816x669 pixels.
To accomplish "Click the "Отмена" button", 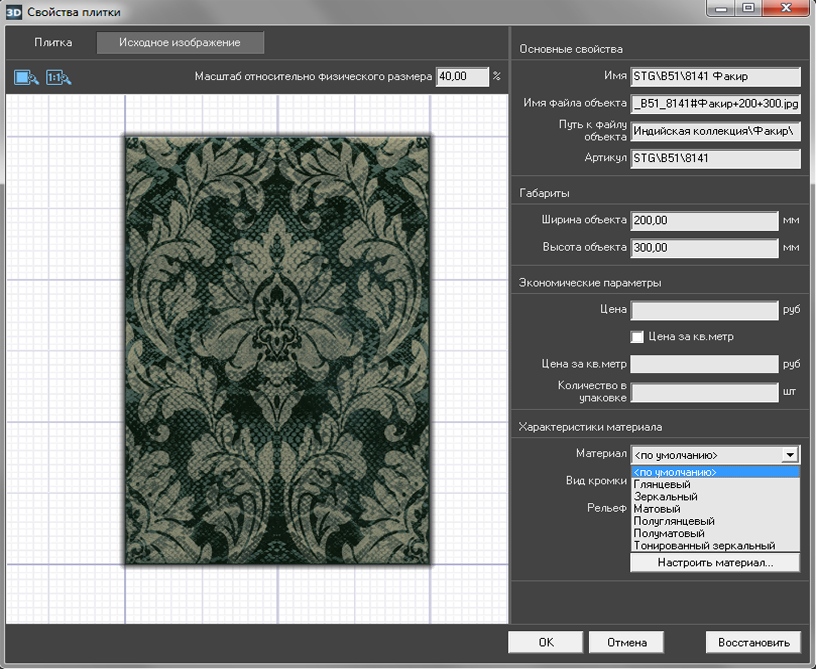I will pos(626,643).
